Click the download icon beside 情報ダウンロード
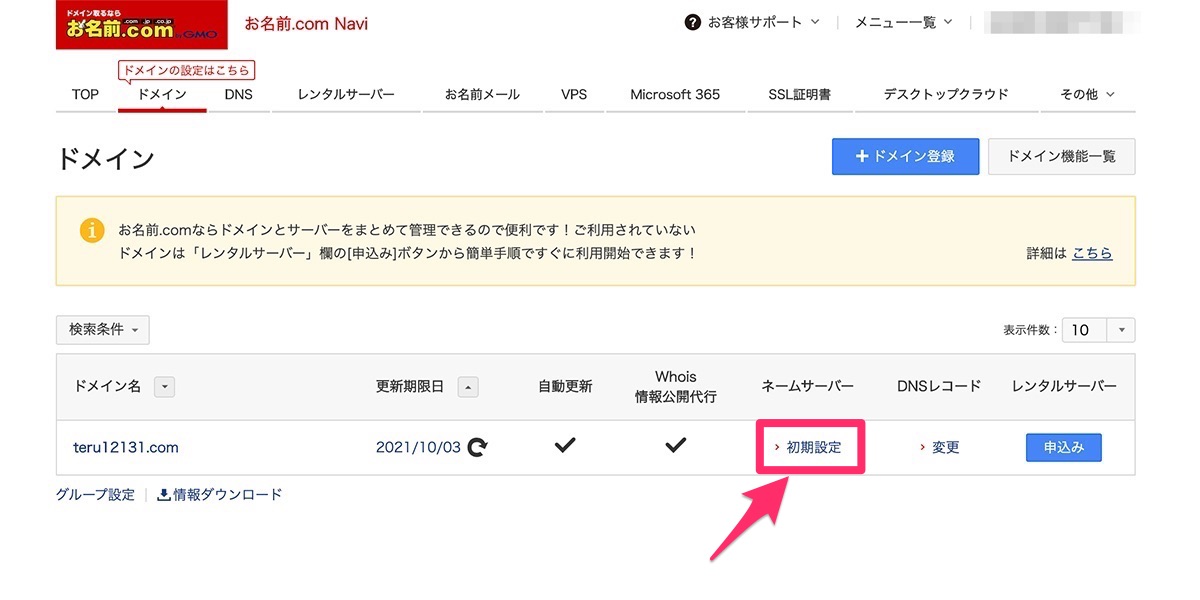 [x=164, y=494]
